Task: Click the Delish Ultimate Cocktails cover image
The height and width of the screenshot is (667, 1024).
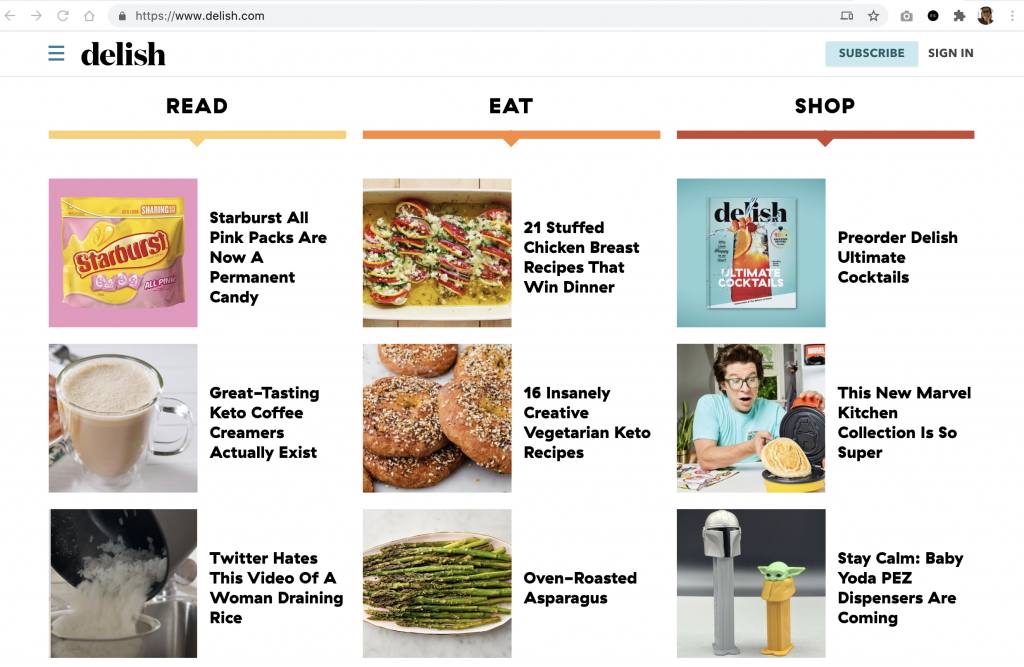Action: [751, 253]
